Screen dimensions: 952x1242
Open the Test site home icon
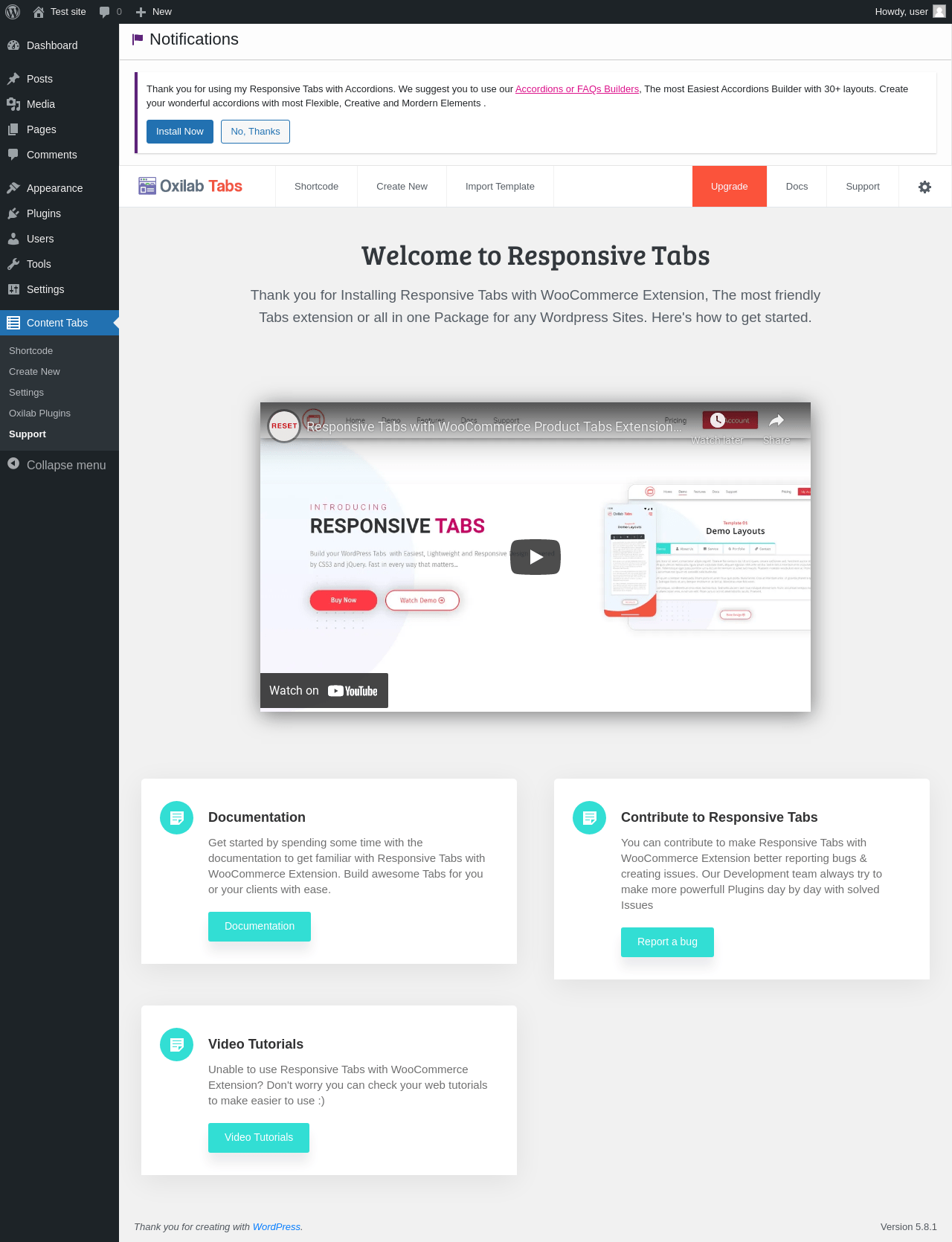click(x=39, y=12)
